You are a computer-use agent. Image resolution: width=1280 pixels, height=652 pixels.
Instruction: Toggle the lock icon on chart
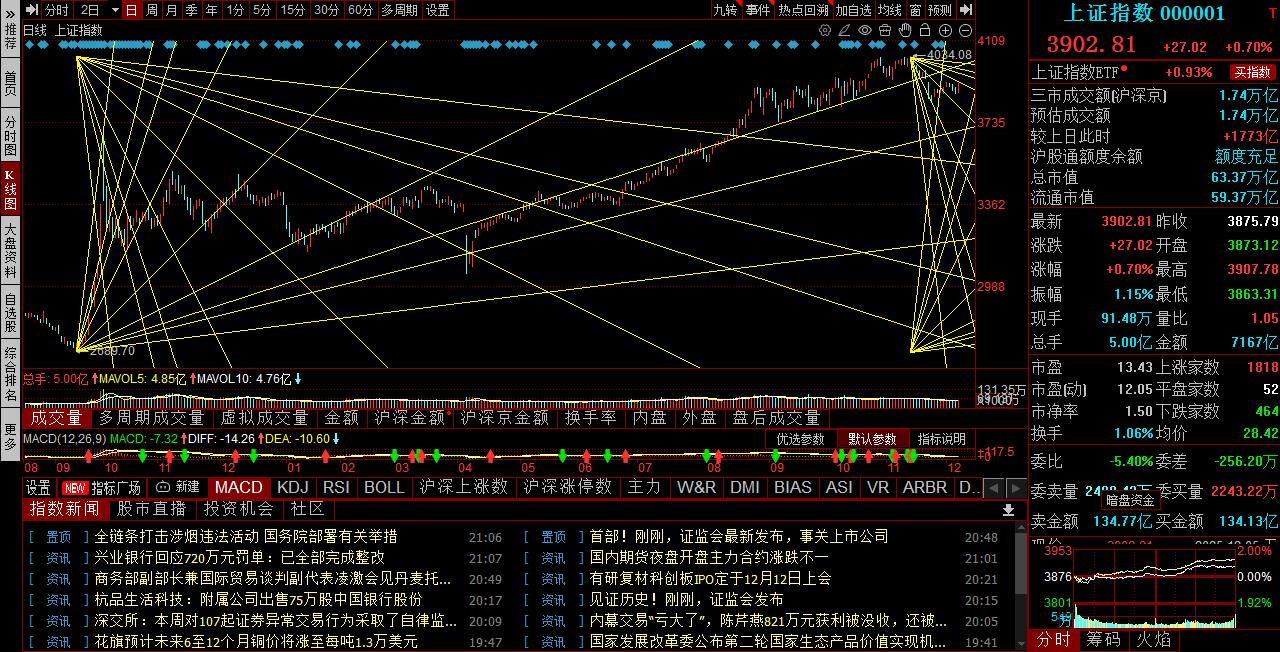(x=925, y=30)
